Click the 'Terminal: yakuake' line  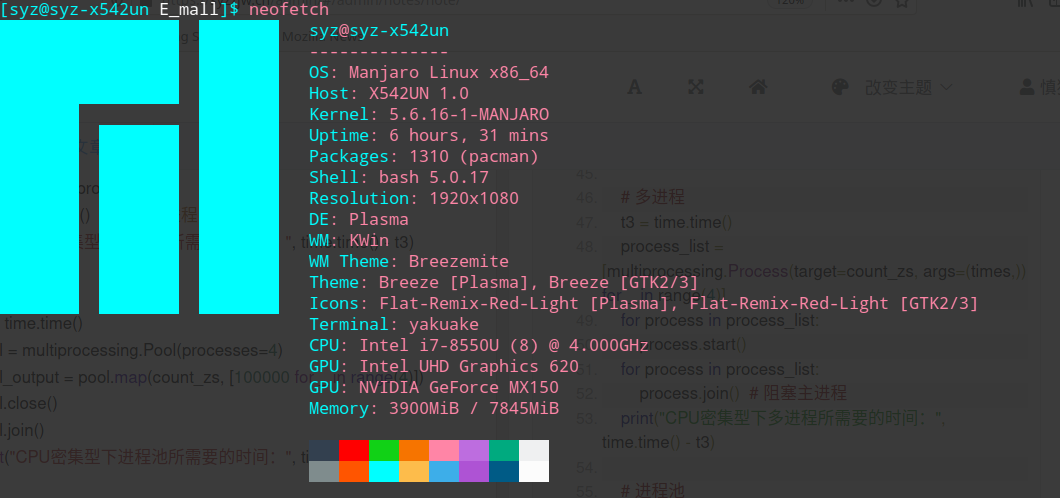(394, 324)
